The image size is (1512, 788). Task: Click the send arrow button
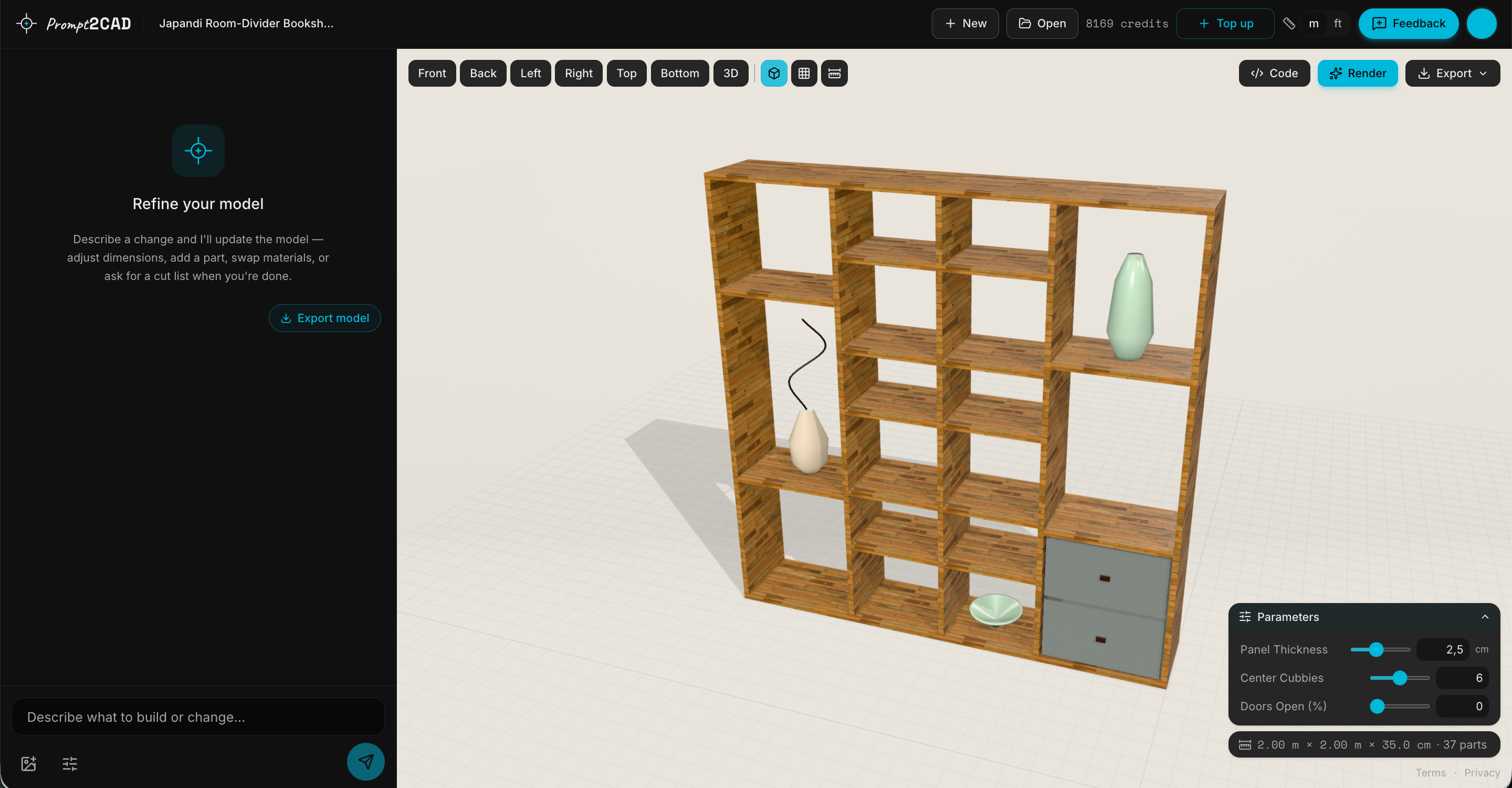click(366, 762)
